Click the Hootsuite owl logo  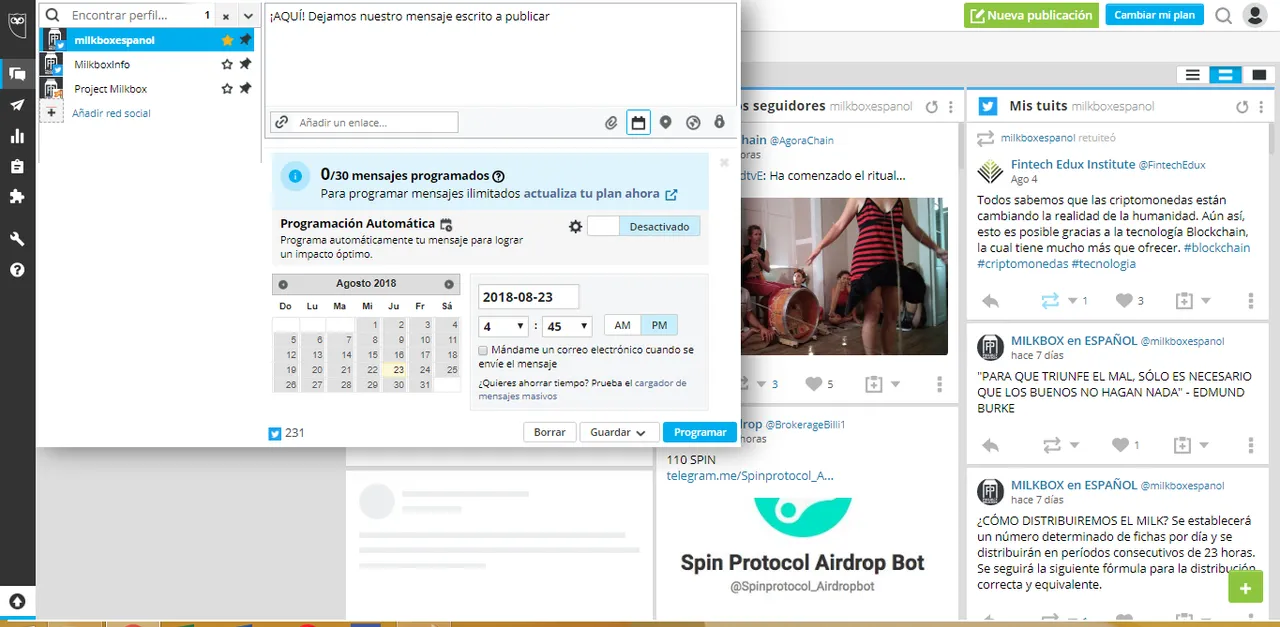17,23
